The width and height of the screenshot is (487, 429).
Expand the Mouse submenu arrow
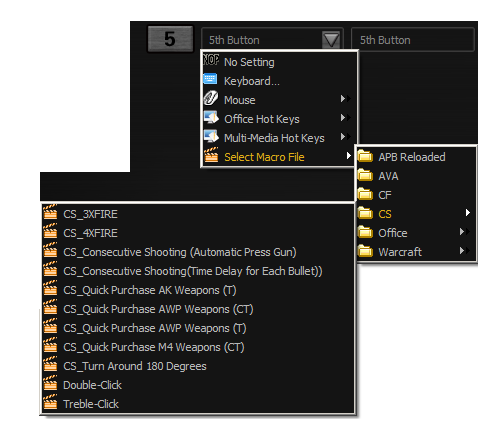click(x=345, y=99)
